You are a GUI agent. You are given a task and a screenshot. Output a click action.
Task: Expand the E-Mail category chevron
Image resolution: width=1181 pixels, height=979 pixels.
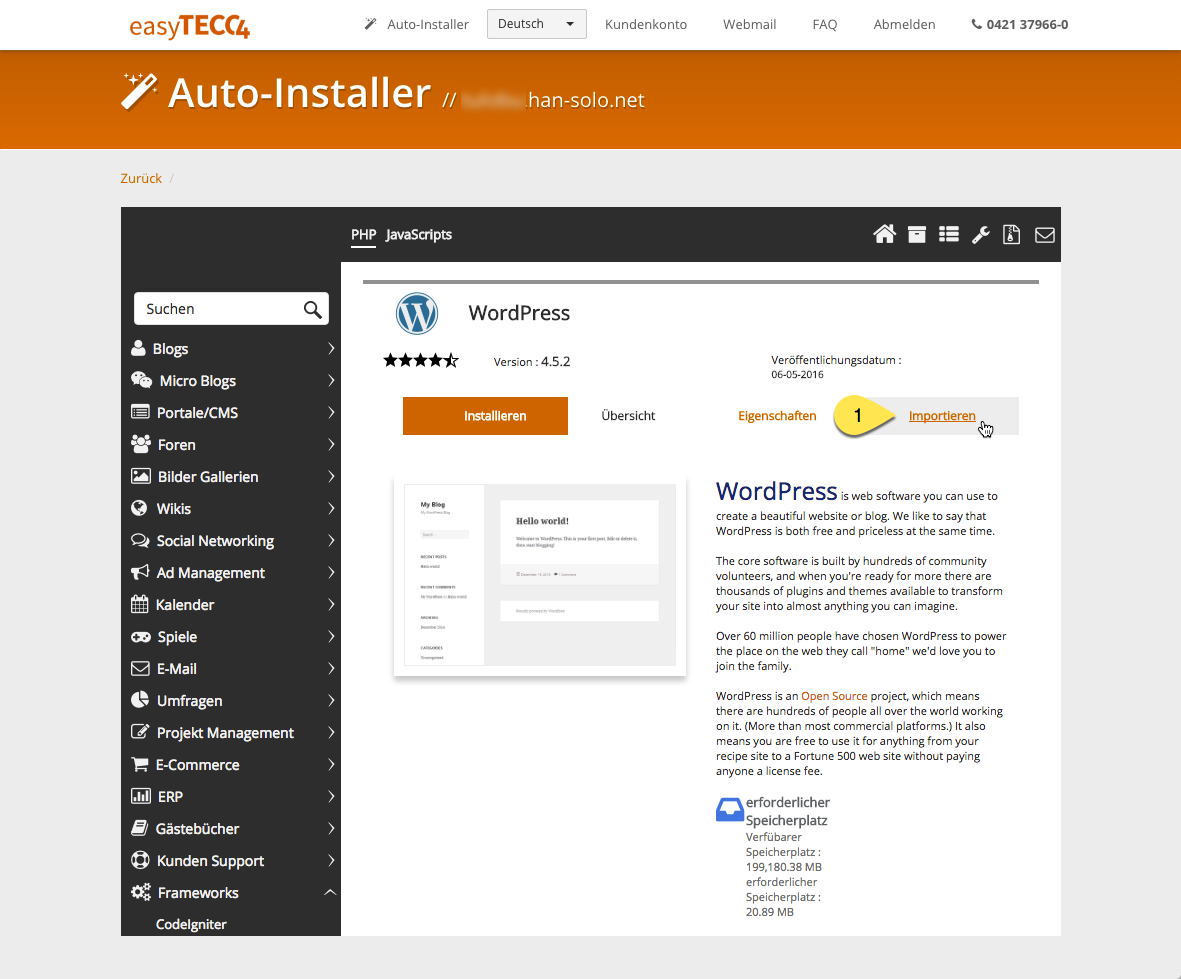pos(331,668)
